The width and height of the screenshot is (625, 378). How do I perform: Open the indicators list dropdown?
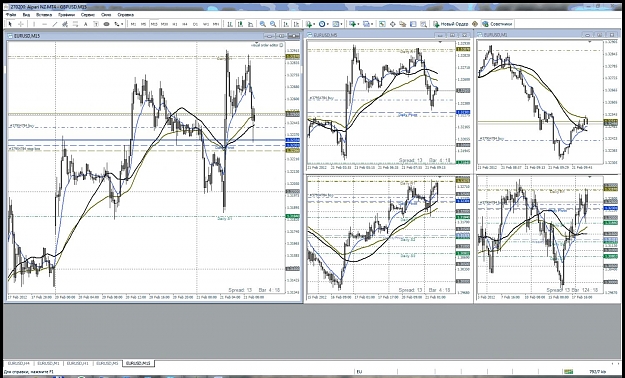pos(310,24)
